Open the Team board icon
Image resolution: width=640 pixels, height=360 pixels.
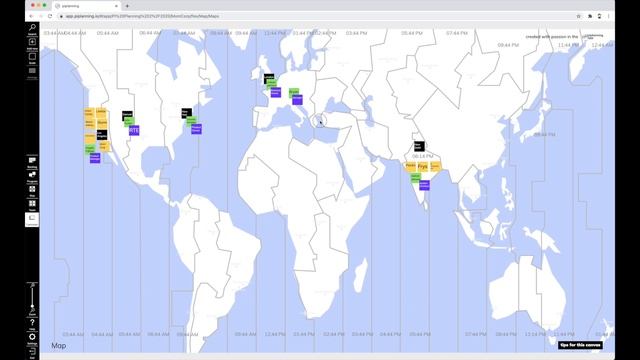click(32, 204)
